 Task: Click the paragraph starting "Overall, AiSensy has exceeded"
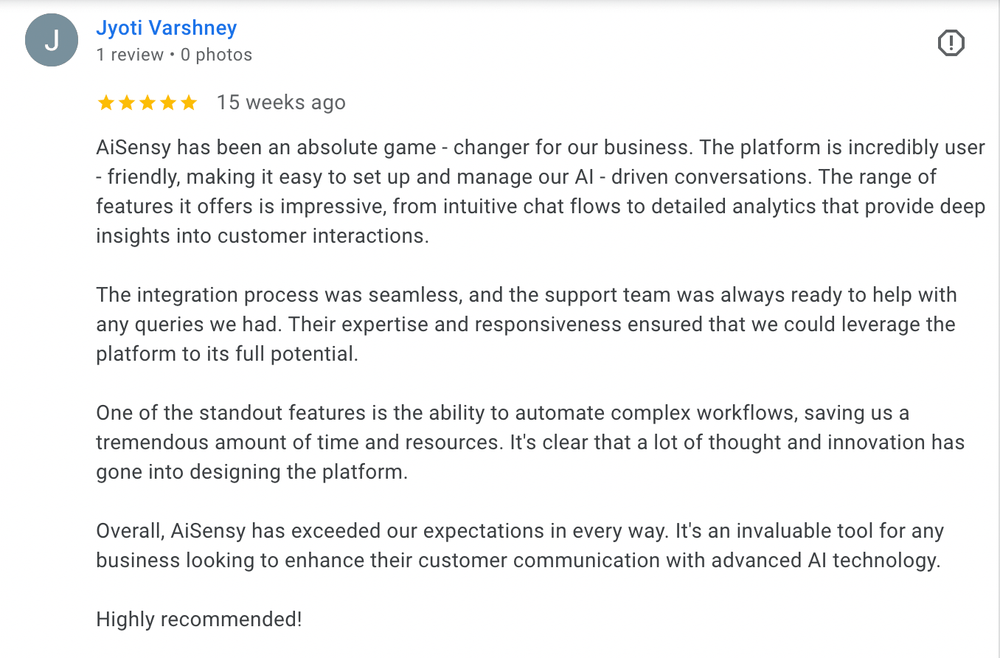coord(520,545)
